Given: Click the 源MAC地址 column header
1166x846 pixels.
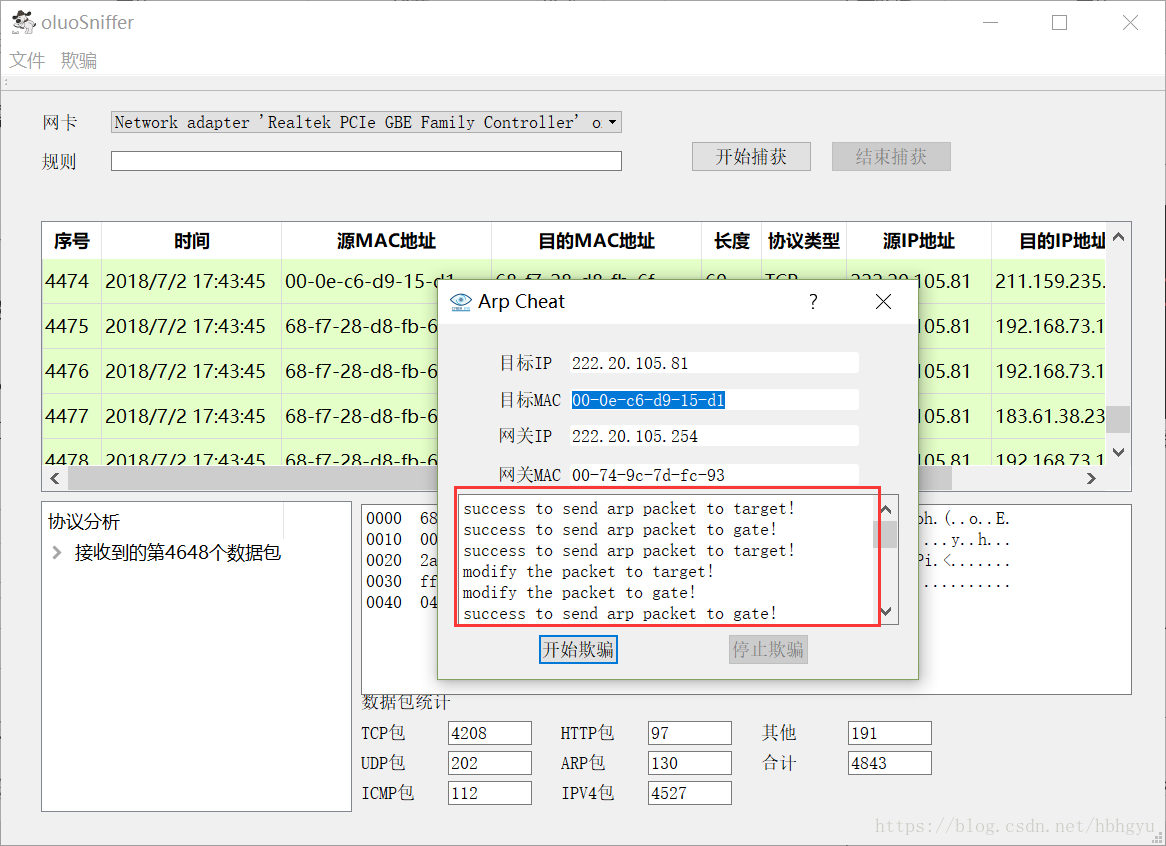Looking at the screenshot, I should pyautogui.click(x=386, y=241).
